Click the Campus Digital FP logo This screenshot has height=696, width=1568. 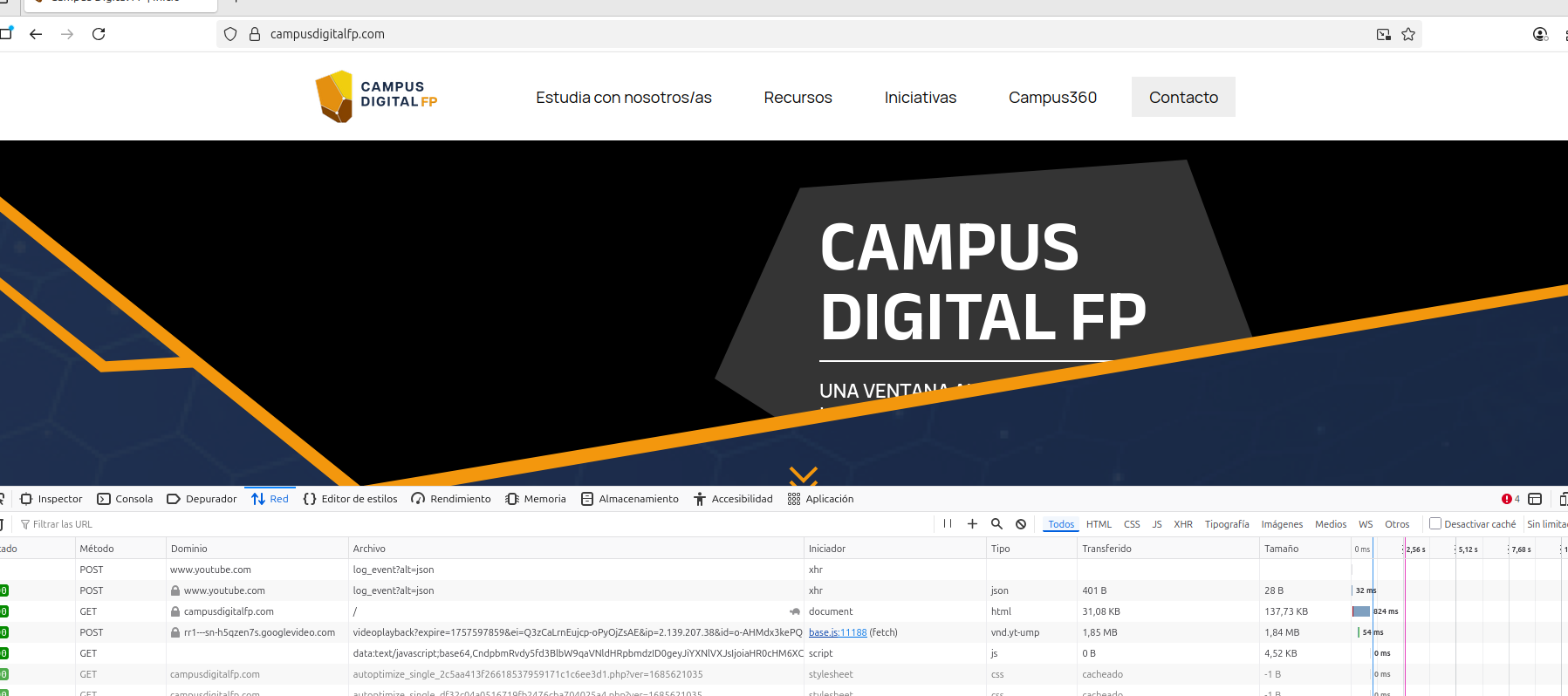(x=376, y=96)
